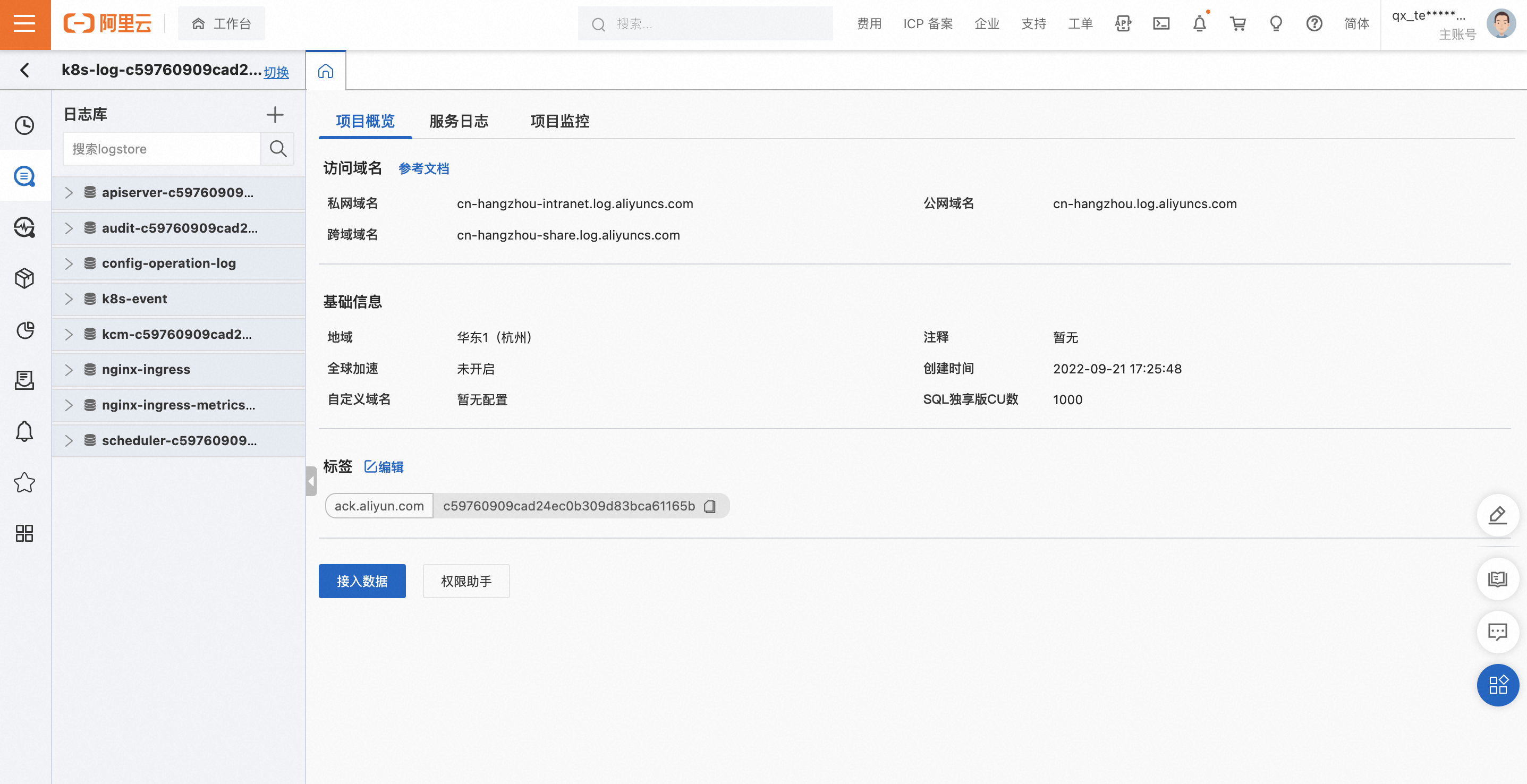Expand the k8s-event logstore
The width and height of the screenshot is (1527, 784).
pos(69,299)
